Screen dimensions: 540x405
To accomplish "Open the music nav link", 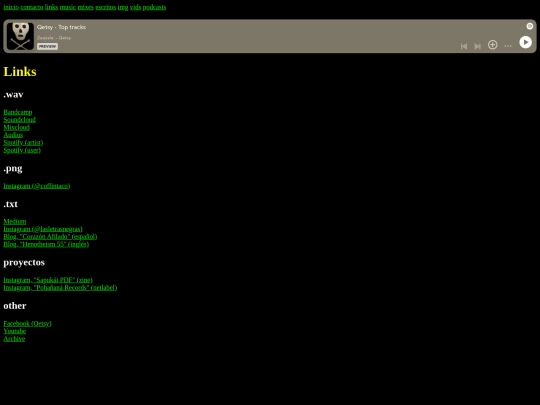I will pyautogui.click(x=68, y=7).
